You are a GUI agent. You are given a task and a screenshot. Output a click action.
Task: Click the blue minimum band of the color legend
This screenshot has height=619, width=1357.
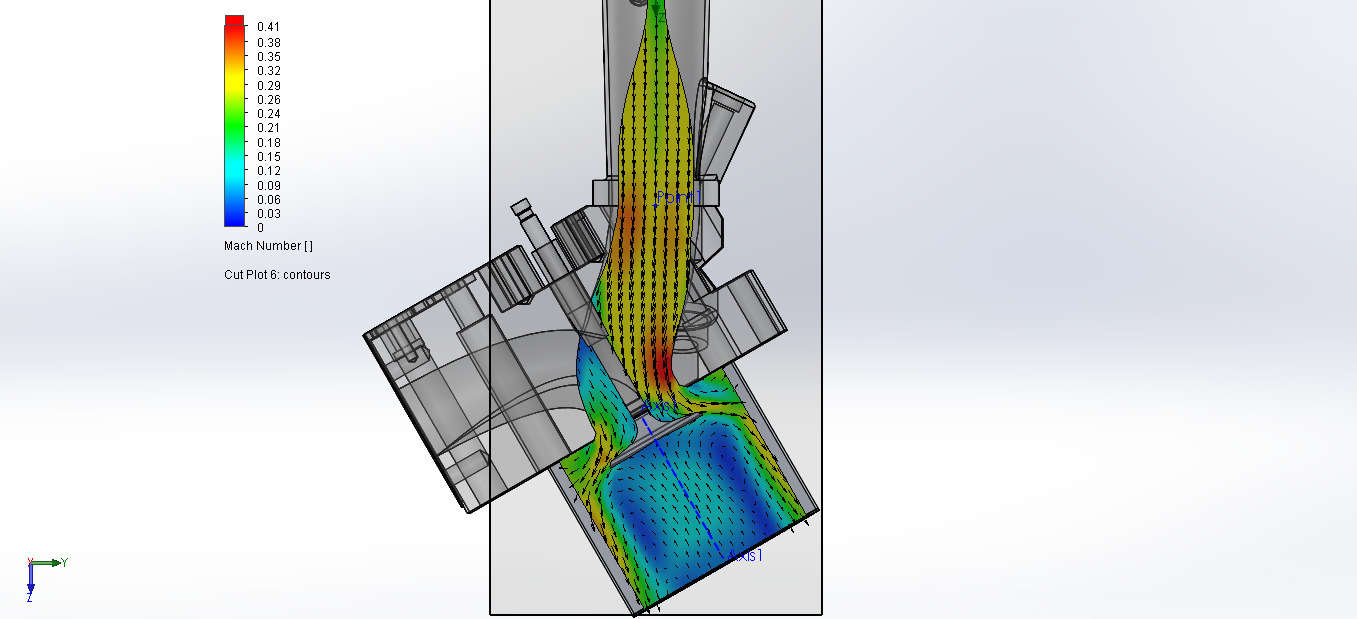coord(237,222)
